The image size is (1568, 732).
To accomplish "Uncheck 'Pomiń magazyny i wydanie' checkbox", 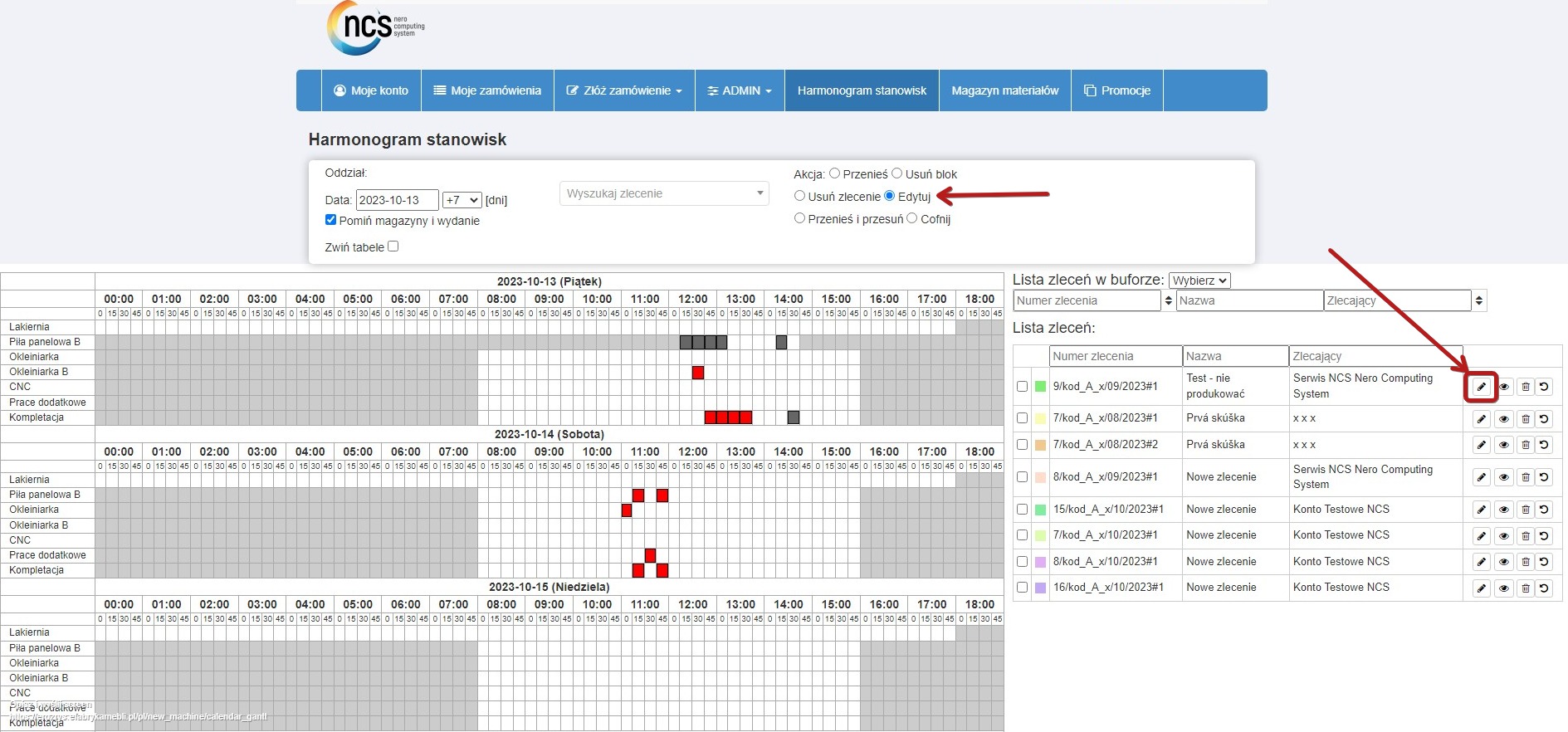I will coord(331,220).
